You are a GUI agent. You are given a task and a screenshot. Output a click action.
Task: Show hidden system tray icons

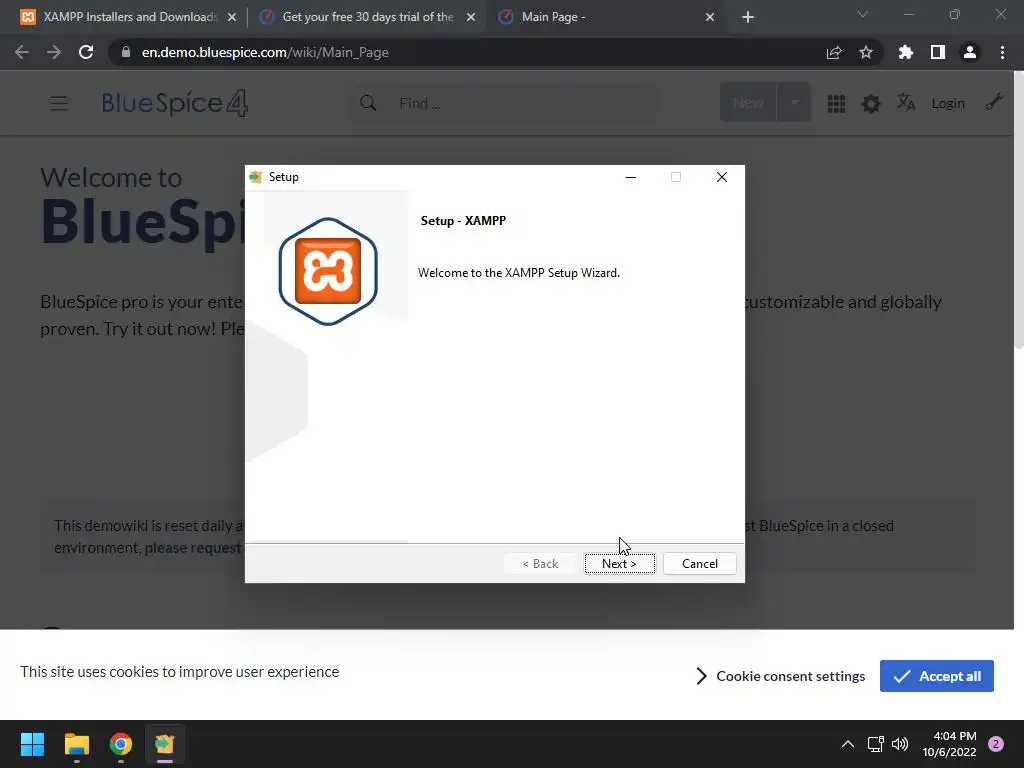coord(848,744)
